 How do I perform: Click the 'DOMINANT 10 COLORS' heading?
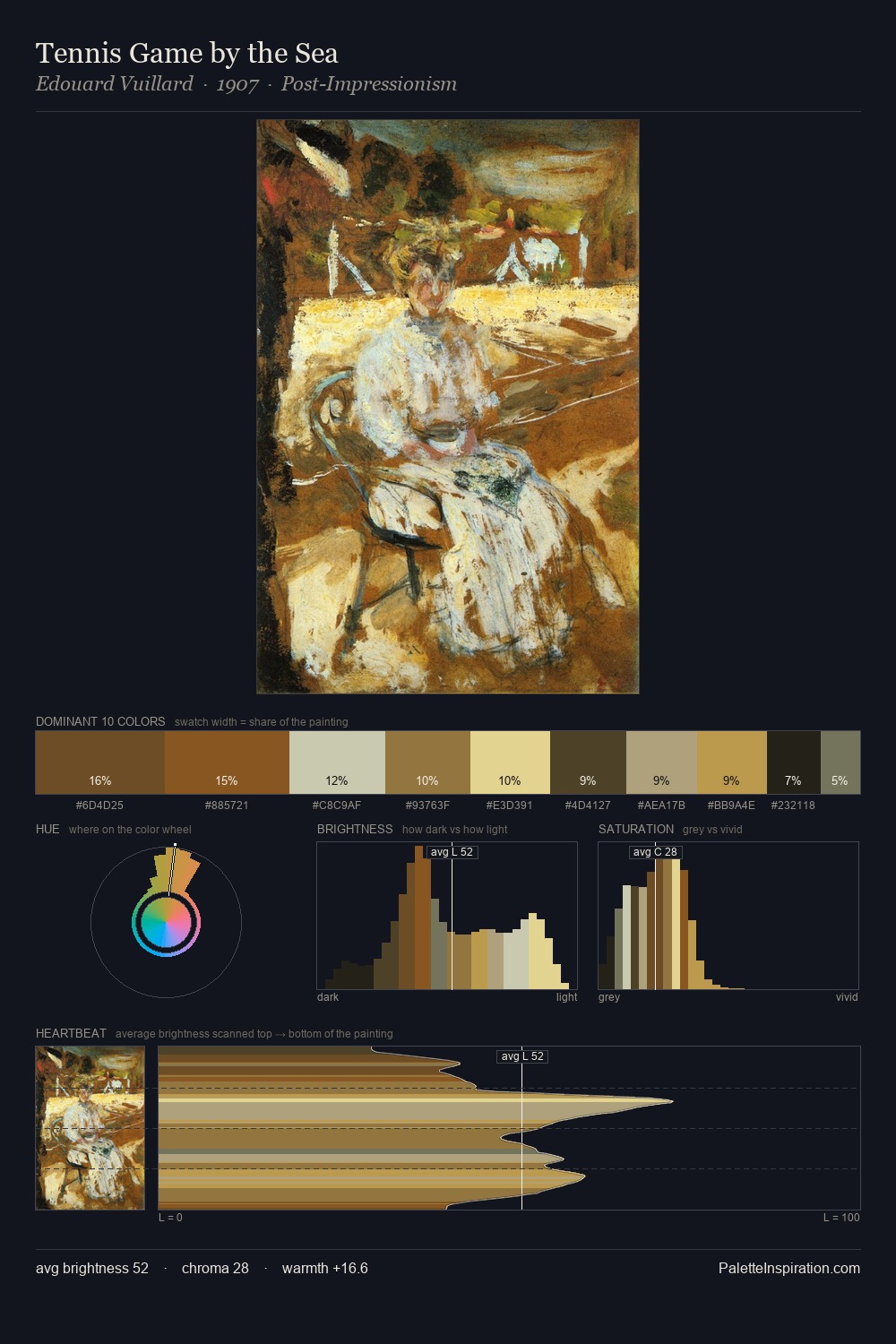[x=100, y=722]
